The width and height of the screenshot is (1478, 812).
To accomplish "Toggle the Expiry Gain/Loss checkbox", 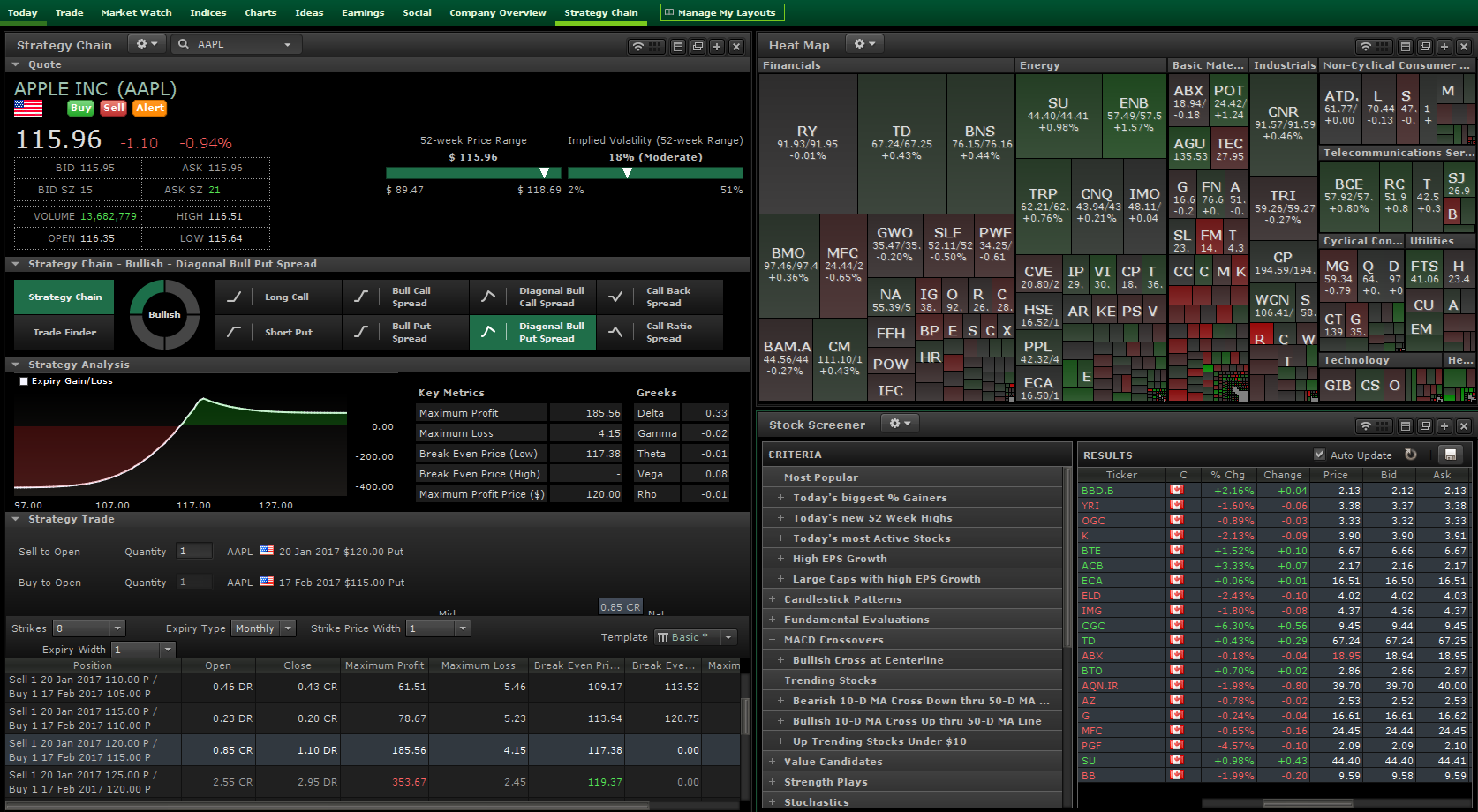I will (24, 381).
